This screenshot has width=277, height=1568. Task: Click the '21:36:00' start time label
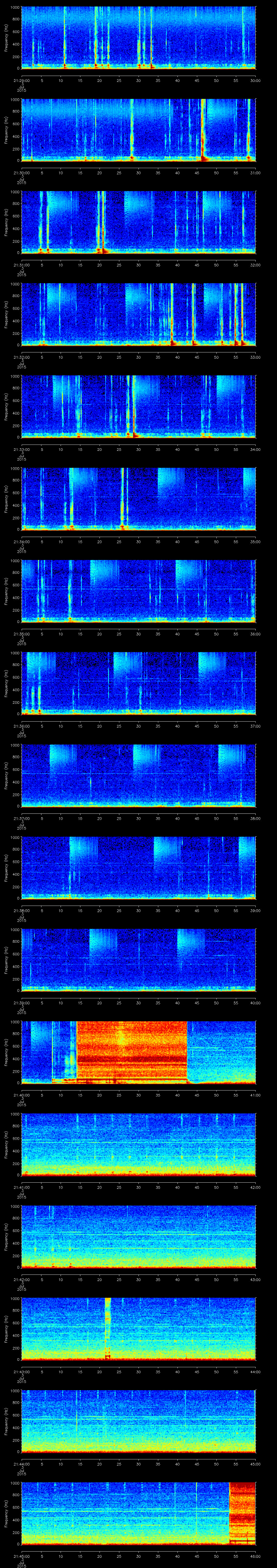tap(21, 726)
